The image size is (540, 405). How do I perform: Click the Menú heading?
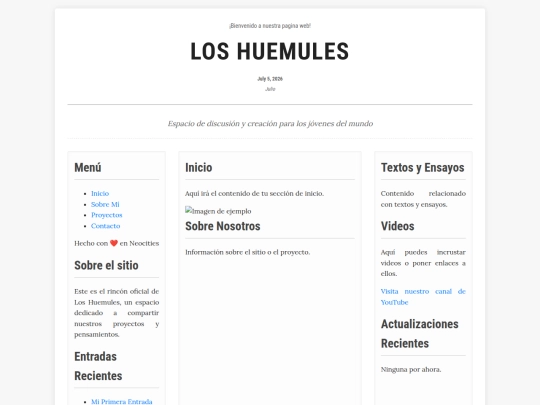coord(88,168)
